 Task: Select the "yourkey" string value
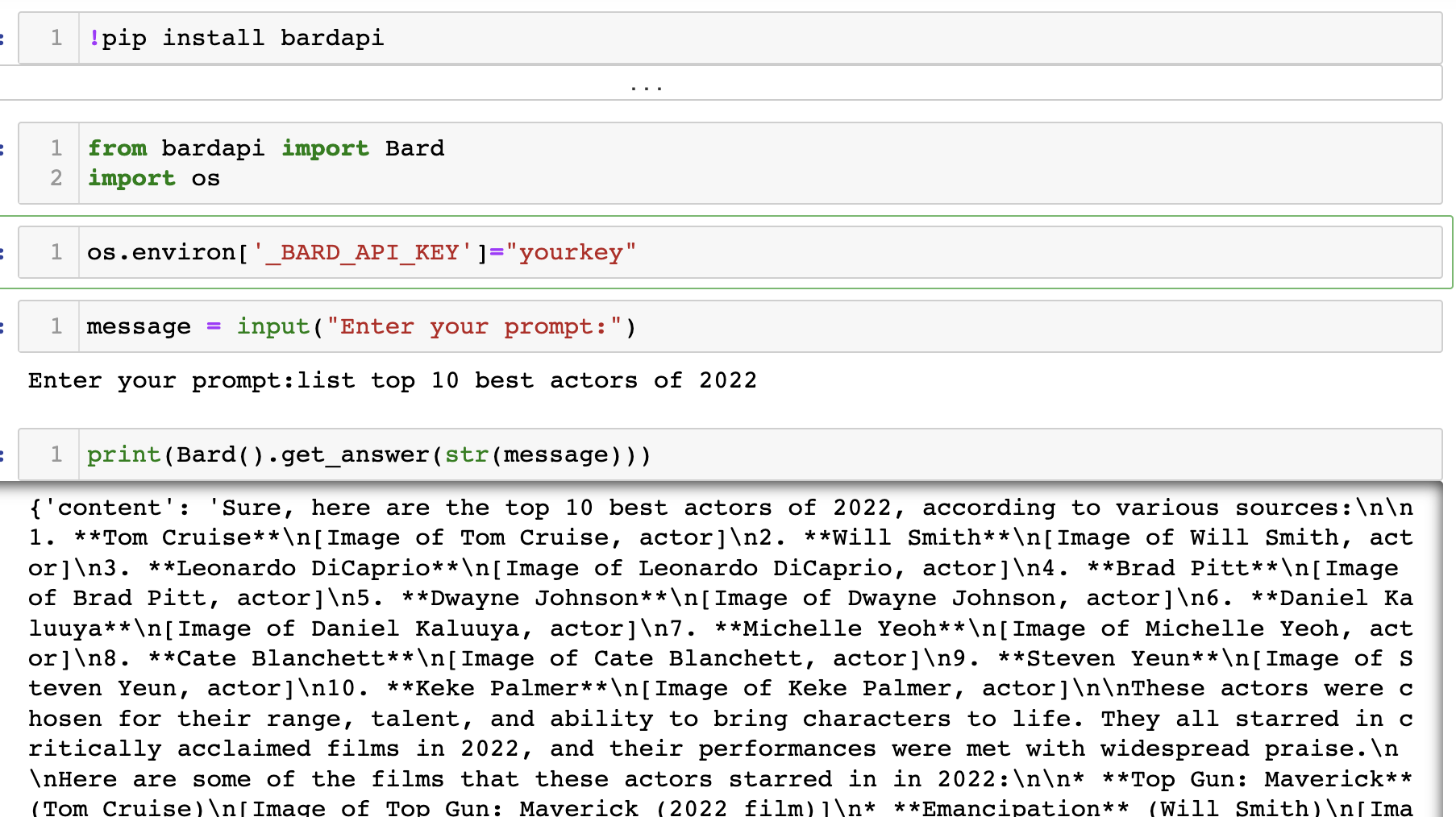[573, 251]
